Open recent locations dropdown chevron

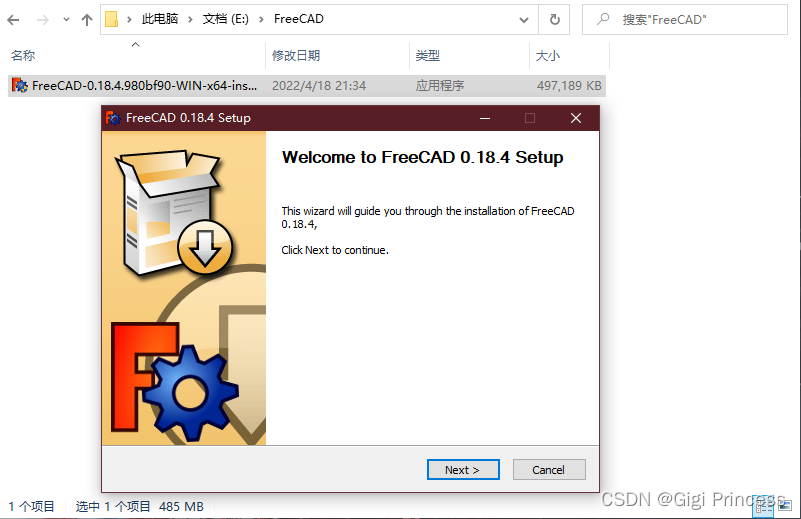pos(66,20)
